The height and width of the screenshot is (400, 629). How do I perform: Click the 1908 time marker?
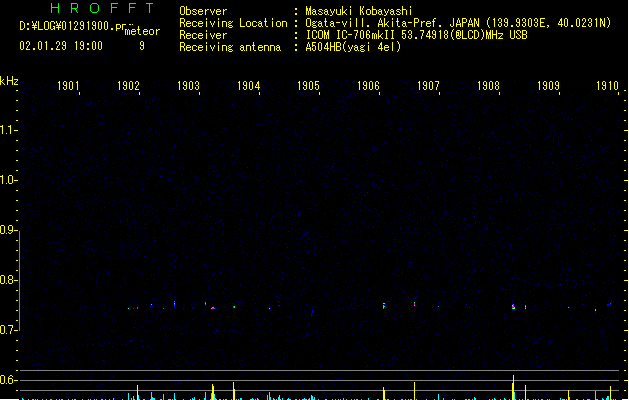coord(488,86)
